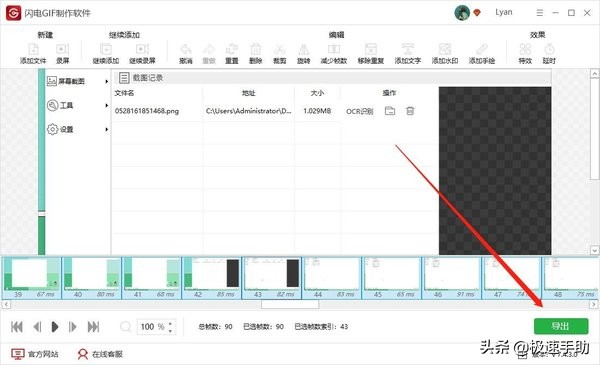Click timeline scrollbar right arrow
The width and height of the screenshot is (600, 365).
(x=593, y=305)
